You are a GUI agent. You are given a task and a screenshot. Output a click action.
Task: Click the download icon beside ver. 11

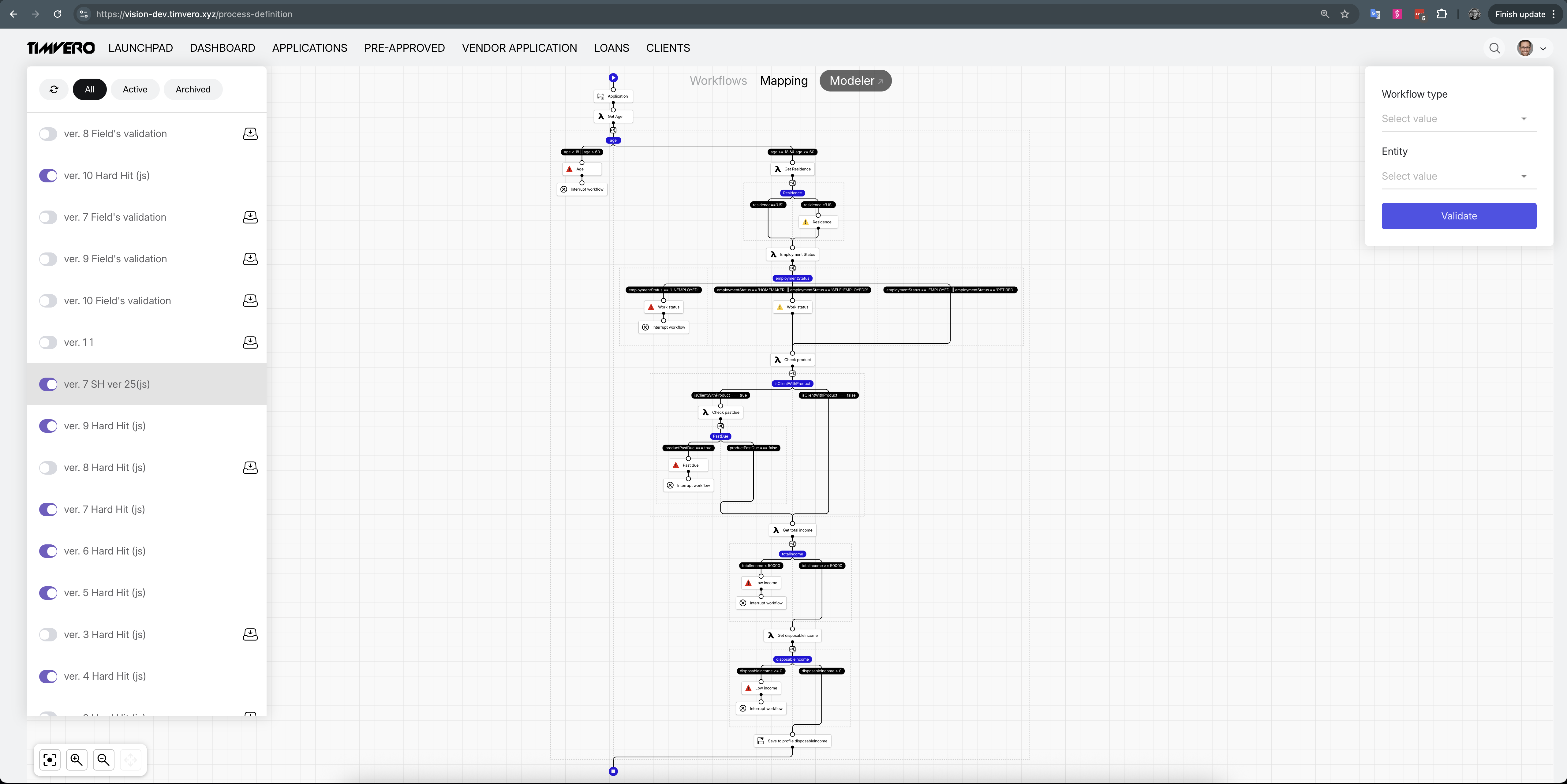pos(250,342)
